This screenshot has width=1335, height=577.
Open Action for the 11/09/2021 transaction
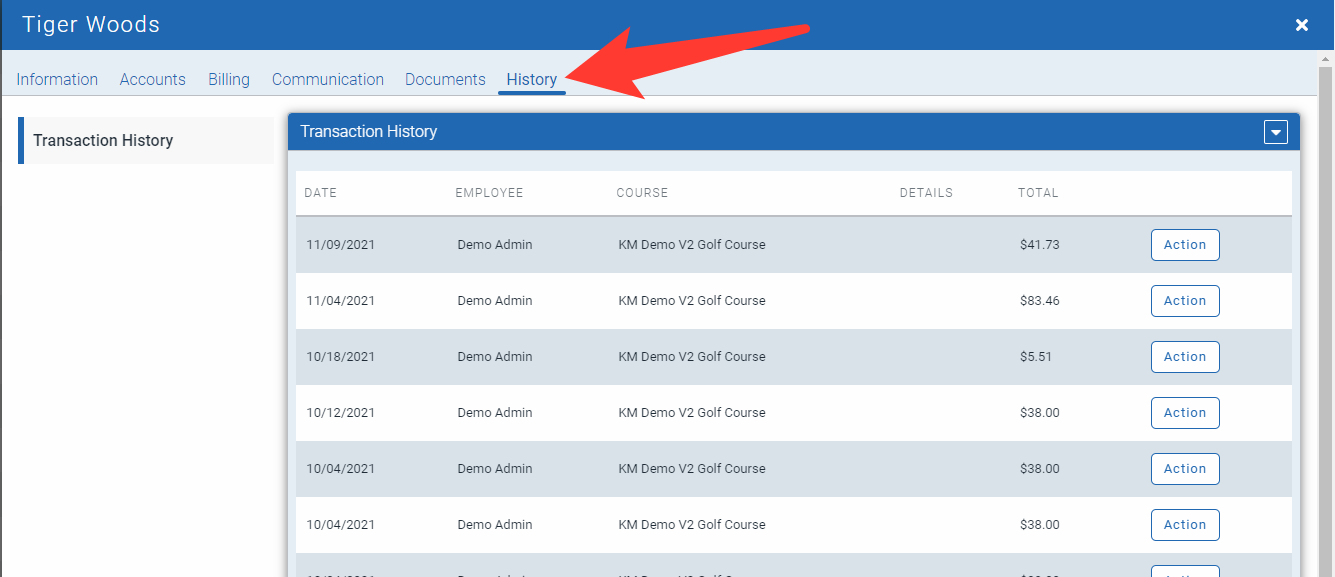tap(1185, 245)
